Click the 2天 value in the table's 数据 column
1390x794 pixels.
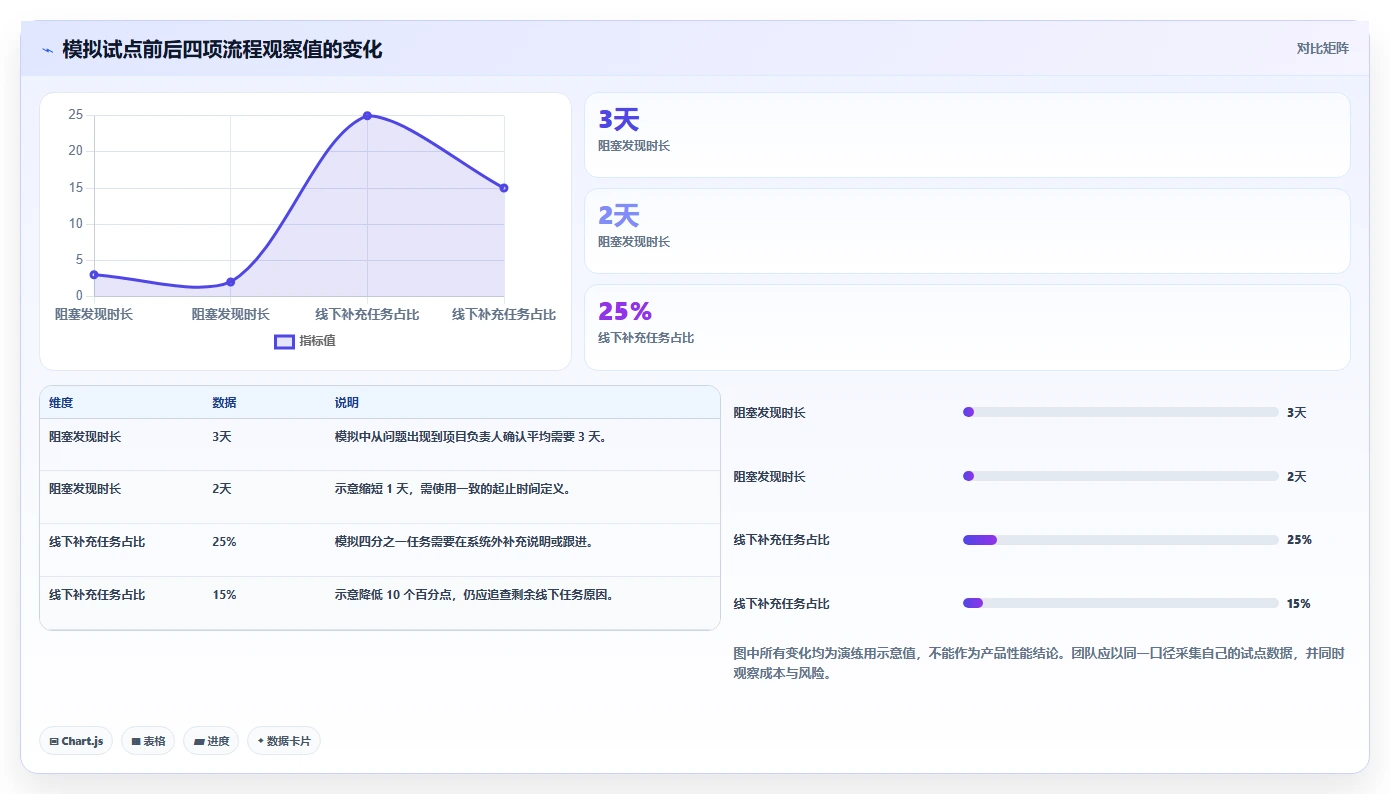click(x=222, y=489)
